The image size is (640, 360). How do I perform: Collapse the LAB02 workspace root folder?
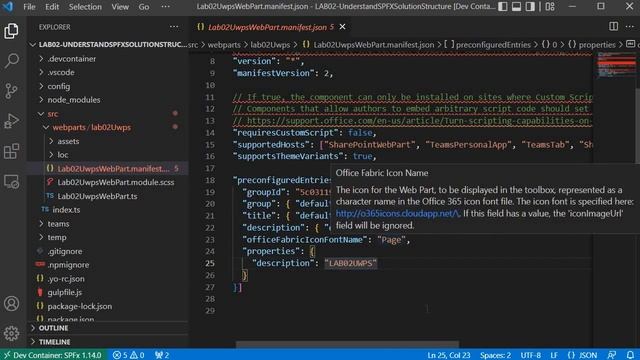coord(108,44)
